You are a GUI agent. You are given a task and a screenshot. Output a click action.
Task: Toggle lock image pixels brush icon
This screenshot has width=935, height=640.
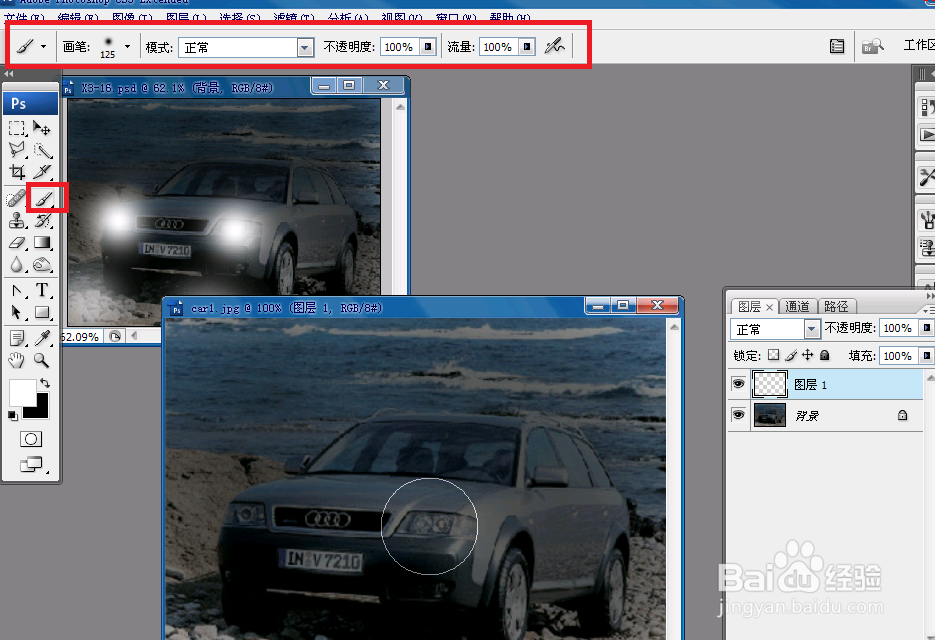click(x=791, y=355)
